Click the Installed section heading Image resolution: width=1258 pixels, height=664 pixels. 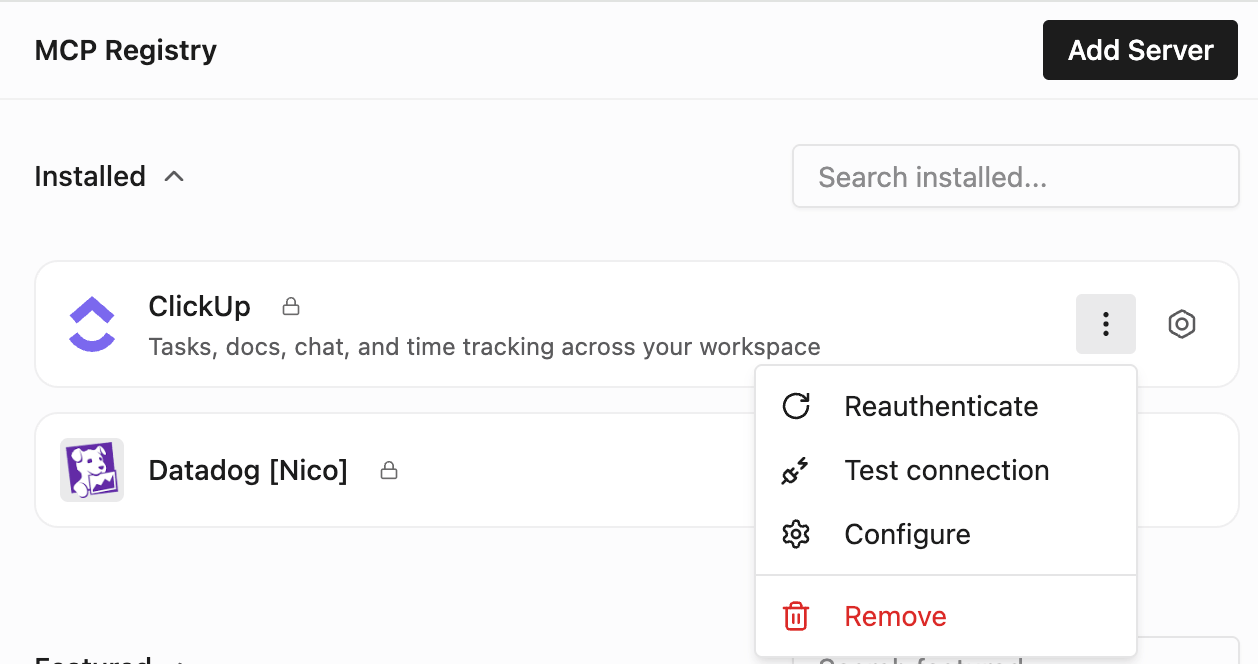90,176
